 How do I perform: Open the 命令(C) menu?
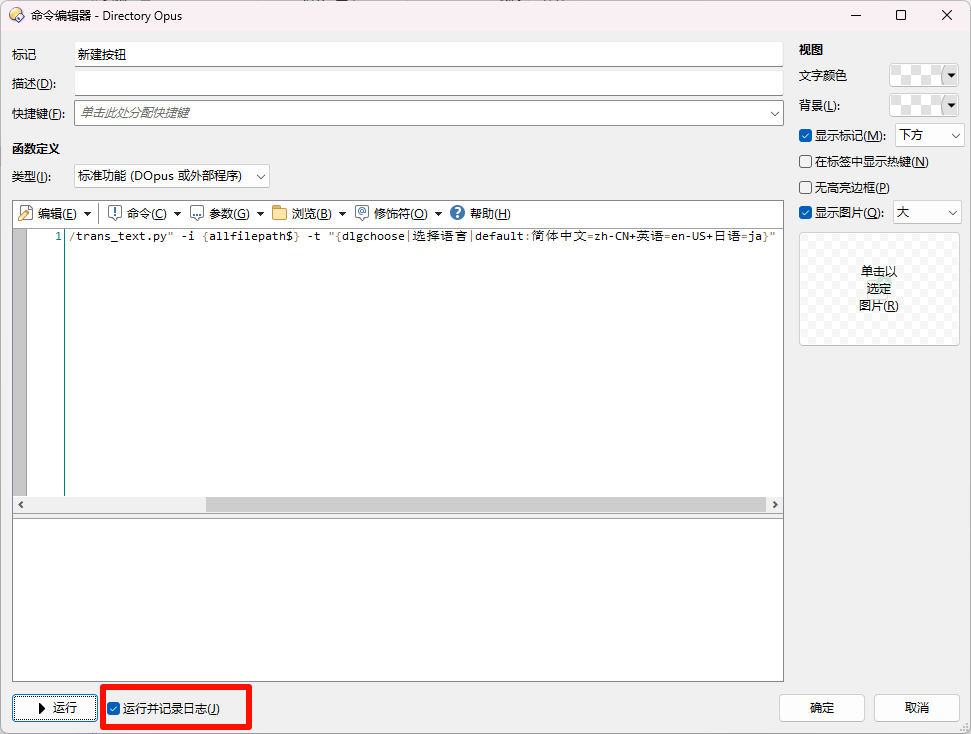(x=147, y=214)
